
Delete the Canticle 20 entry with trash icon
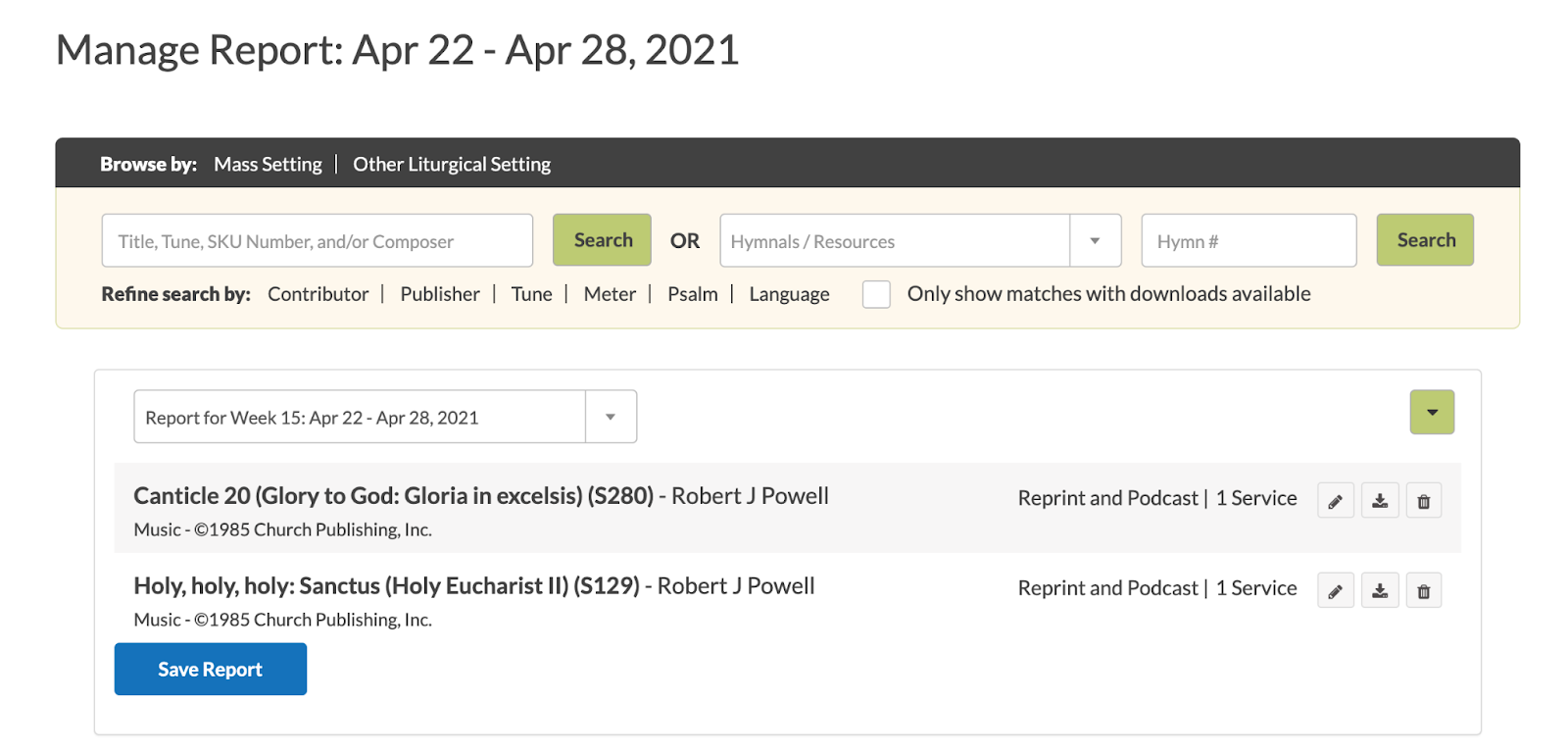click(1424, 501)
